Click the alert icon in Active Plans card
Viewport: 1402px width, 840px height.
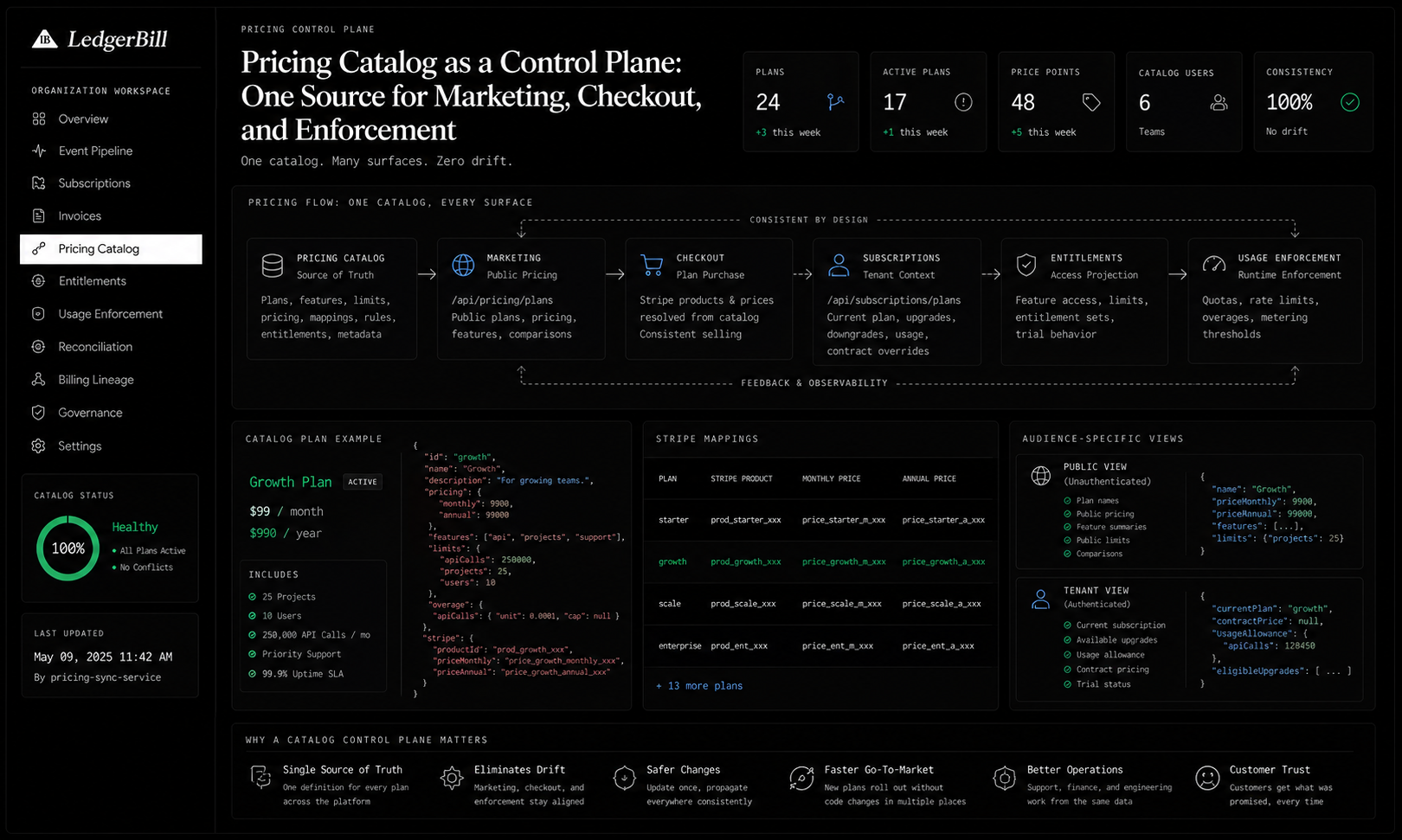coord(963,102)
